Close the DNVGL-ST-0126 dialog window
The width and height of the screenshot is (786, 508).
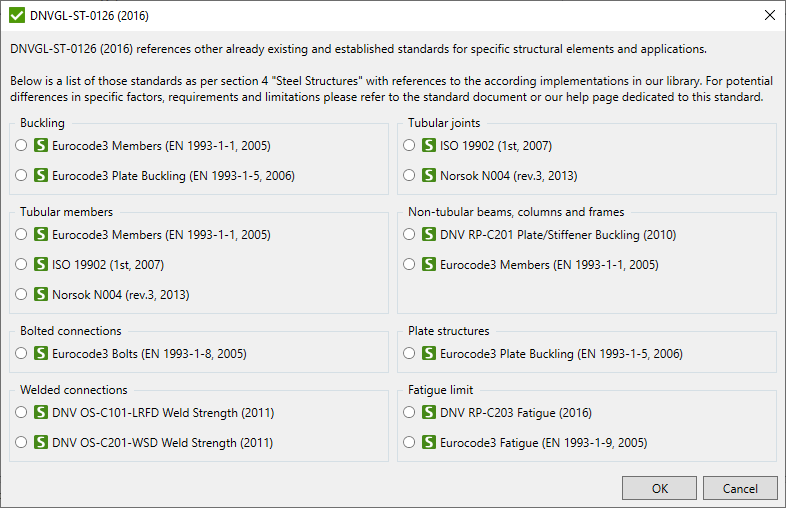(768, 16)
